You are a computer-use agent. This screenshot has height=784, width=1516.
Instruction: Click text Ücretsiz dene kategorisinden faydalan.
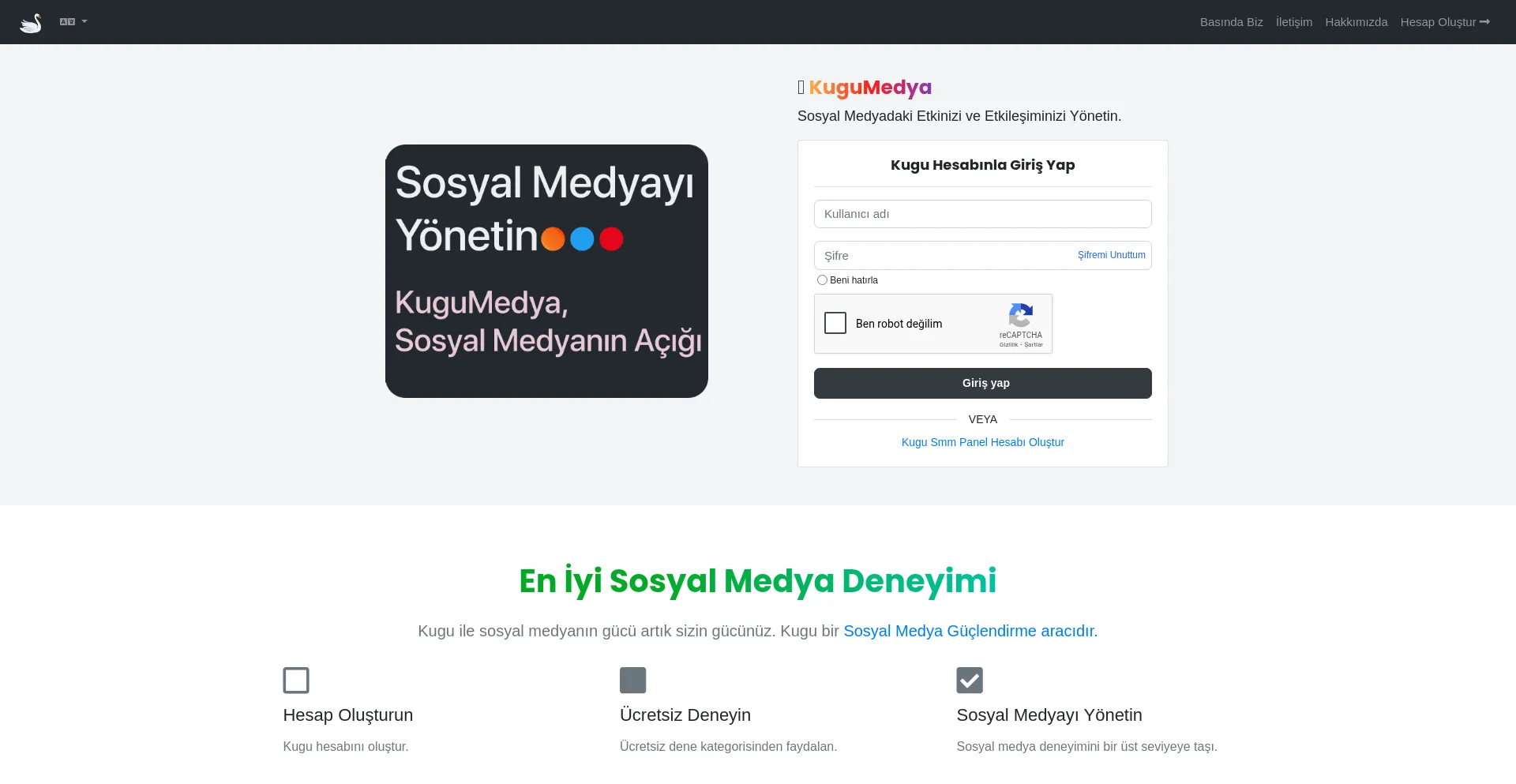click(x=728, y=747)
